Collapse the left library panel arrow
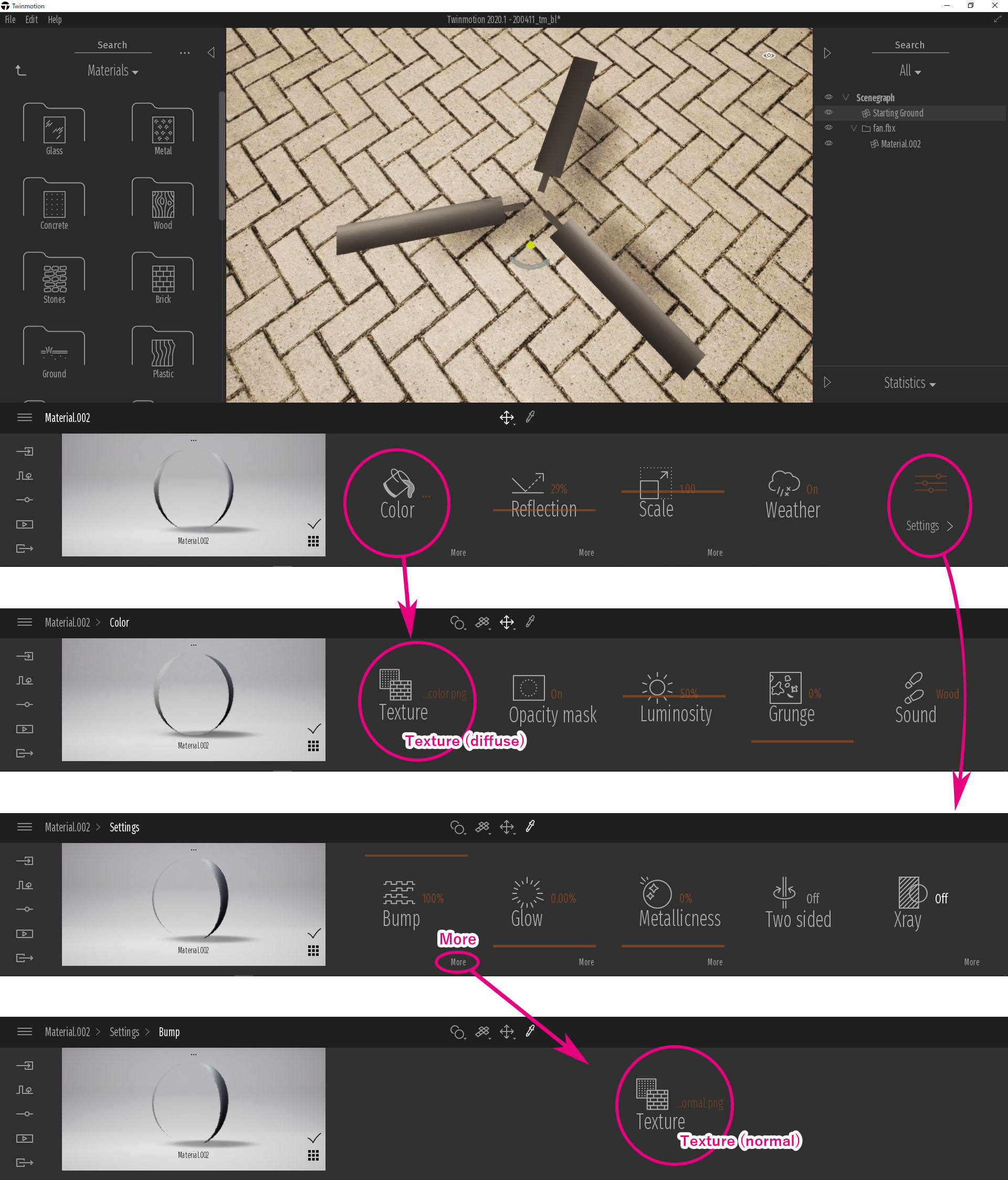Image resolution: width=1008 pixels, height=1180 pixels. point(211,53)
